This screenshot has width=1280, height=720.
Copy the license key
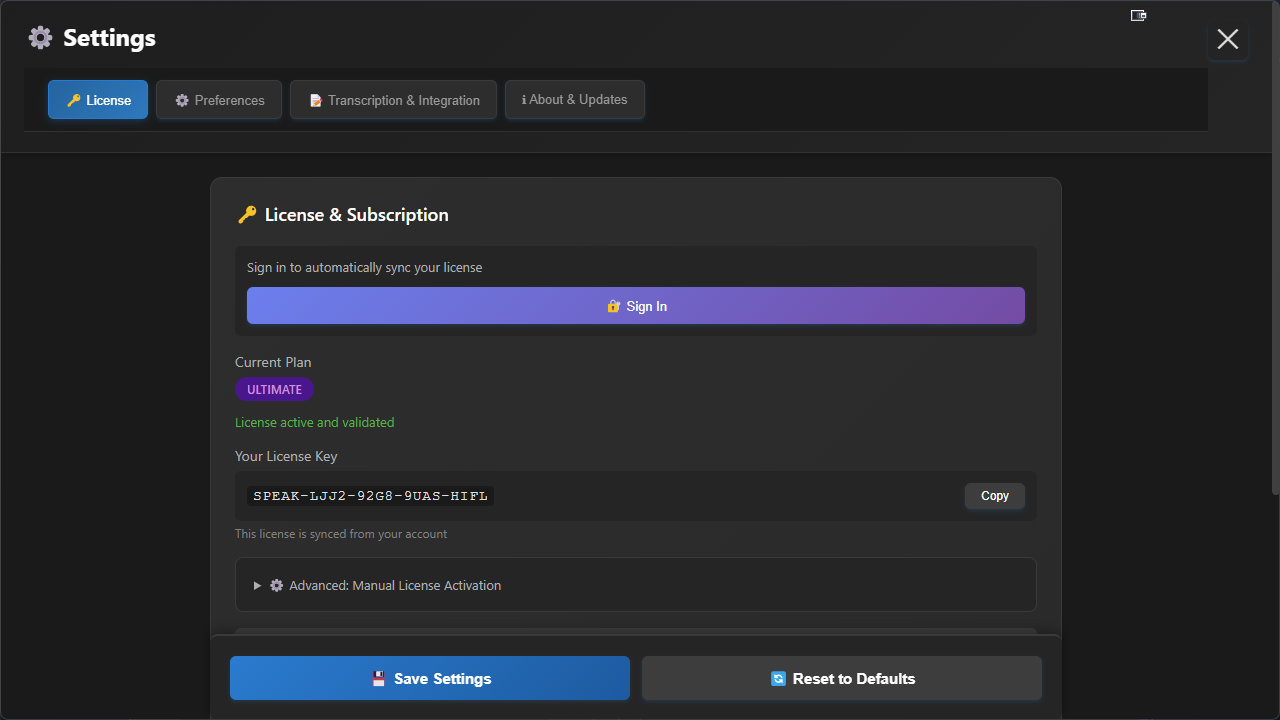click(x=994, y=496)
